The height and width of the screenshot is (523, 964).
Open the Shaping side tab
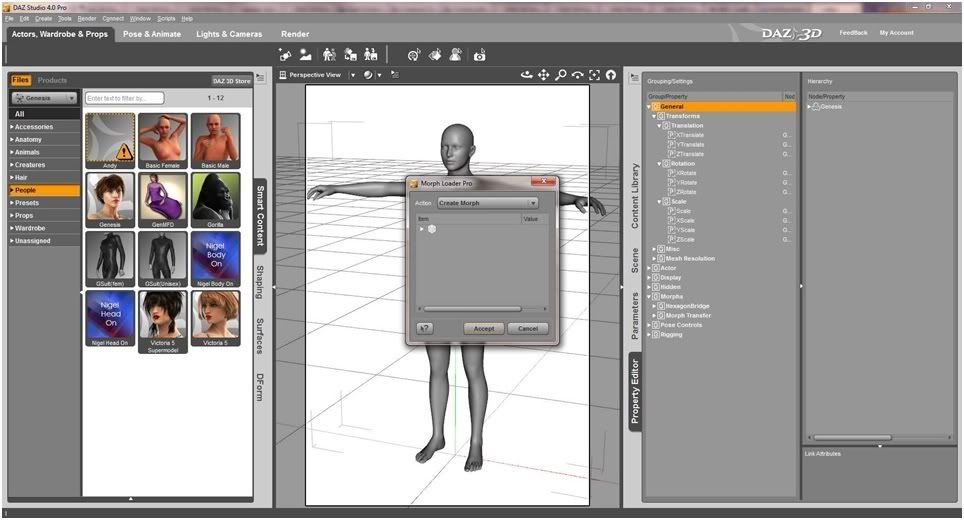[259, 283]
